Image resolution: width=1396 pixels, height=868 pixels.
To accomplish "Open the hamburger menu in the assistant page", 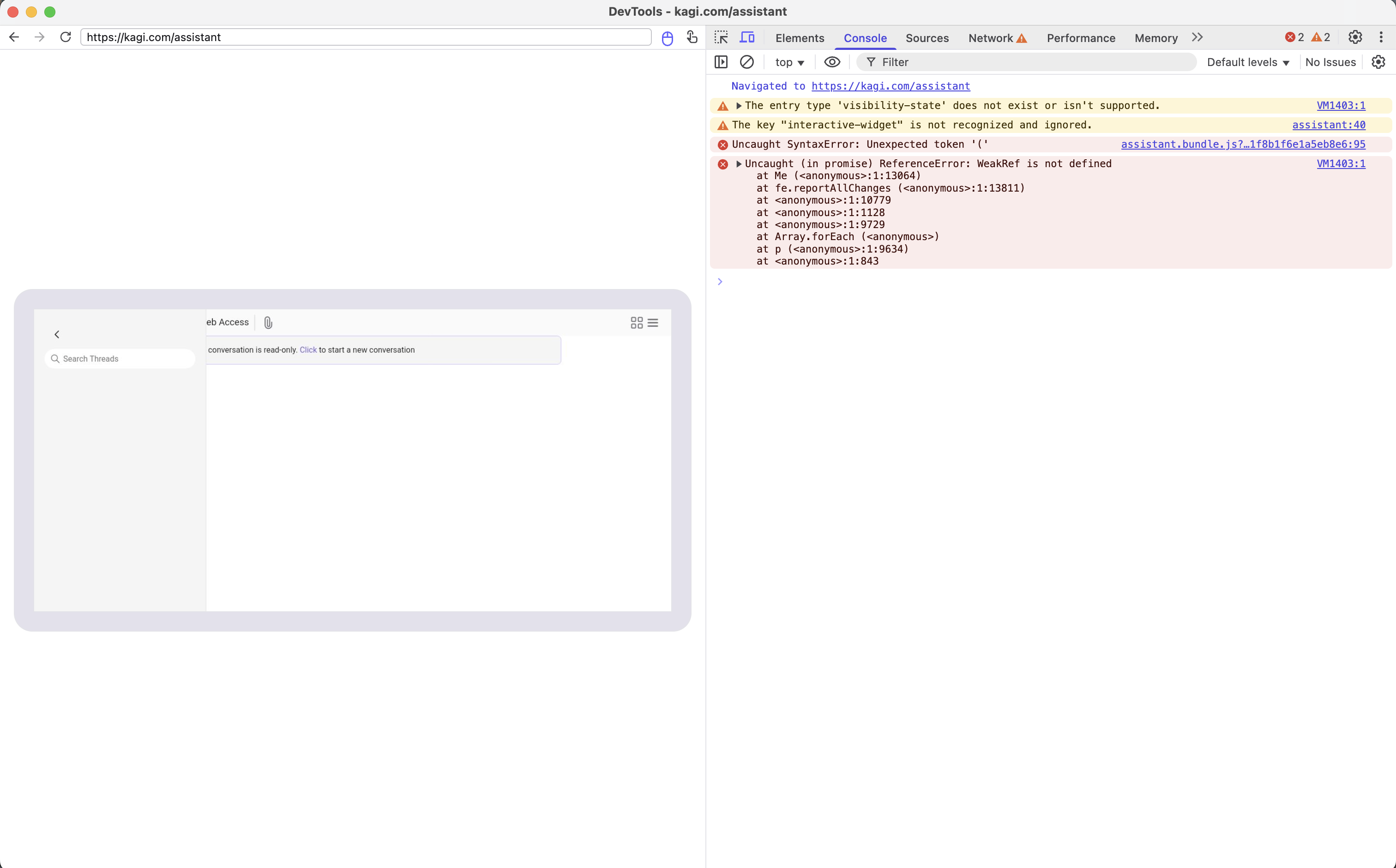I will (653, 323).
